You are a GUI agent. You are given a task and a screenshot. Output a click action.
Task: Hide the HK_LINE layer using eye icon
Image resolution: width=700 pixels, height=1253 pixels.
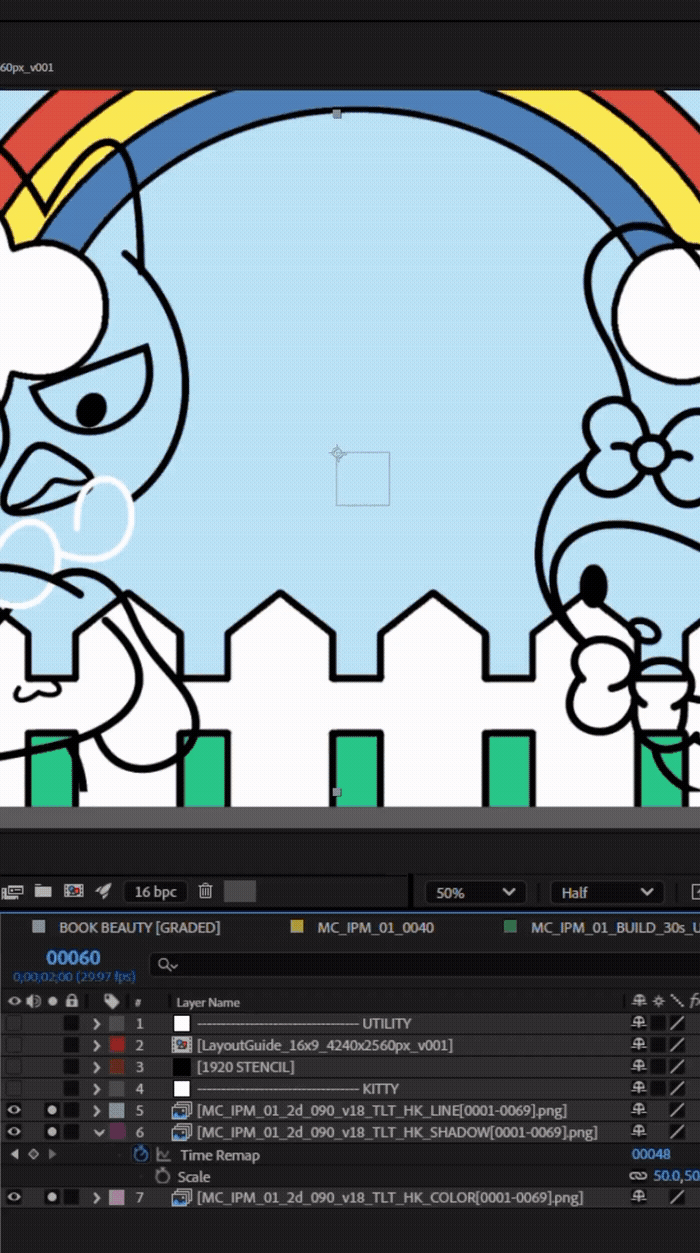click(14, 1110)
